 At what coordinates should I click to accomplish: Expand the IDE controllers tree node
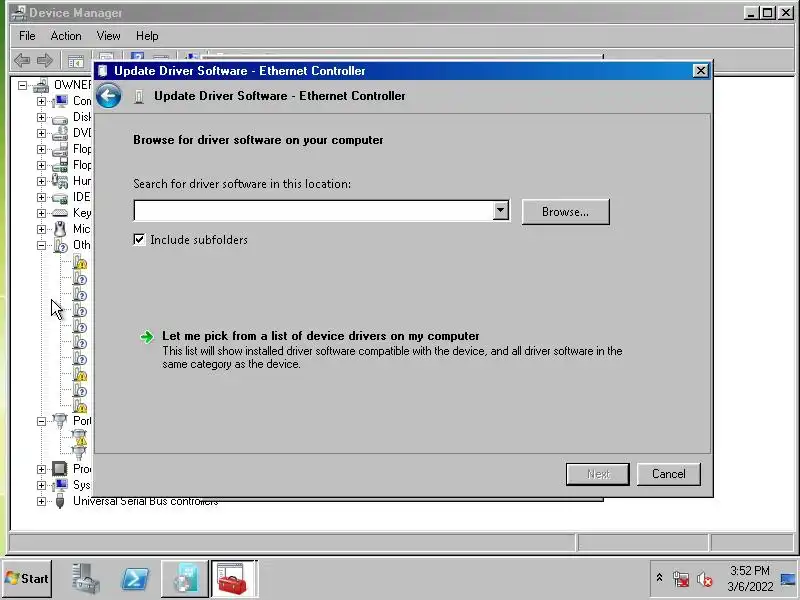[x=41, y=197]
